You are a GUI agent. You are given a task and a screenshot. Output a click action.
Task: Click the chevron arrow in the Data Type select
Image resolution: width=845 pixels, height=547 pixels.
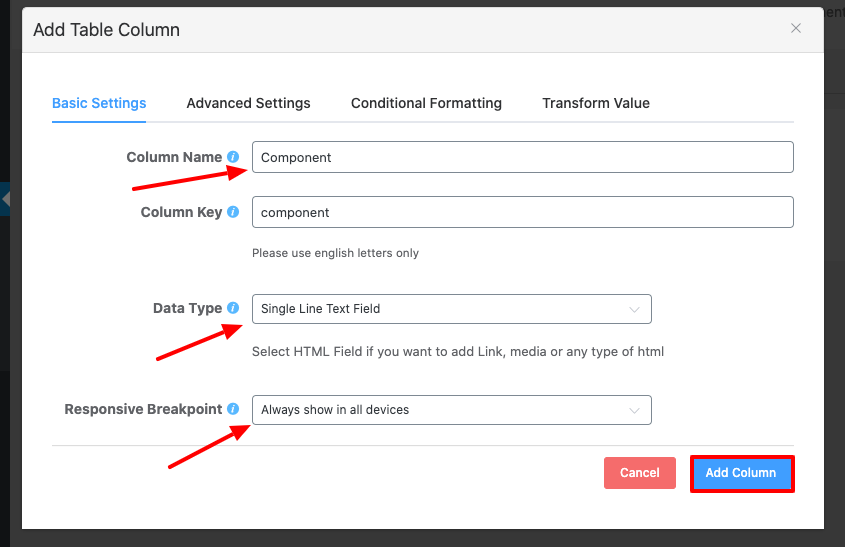(634, 309)
